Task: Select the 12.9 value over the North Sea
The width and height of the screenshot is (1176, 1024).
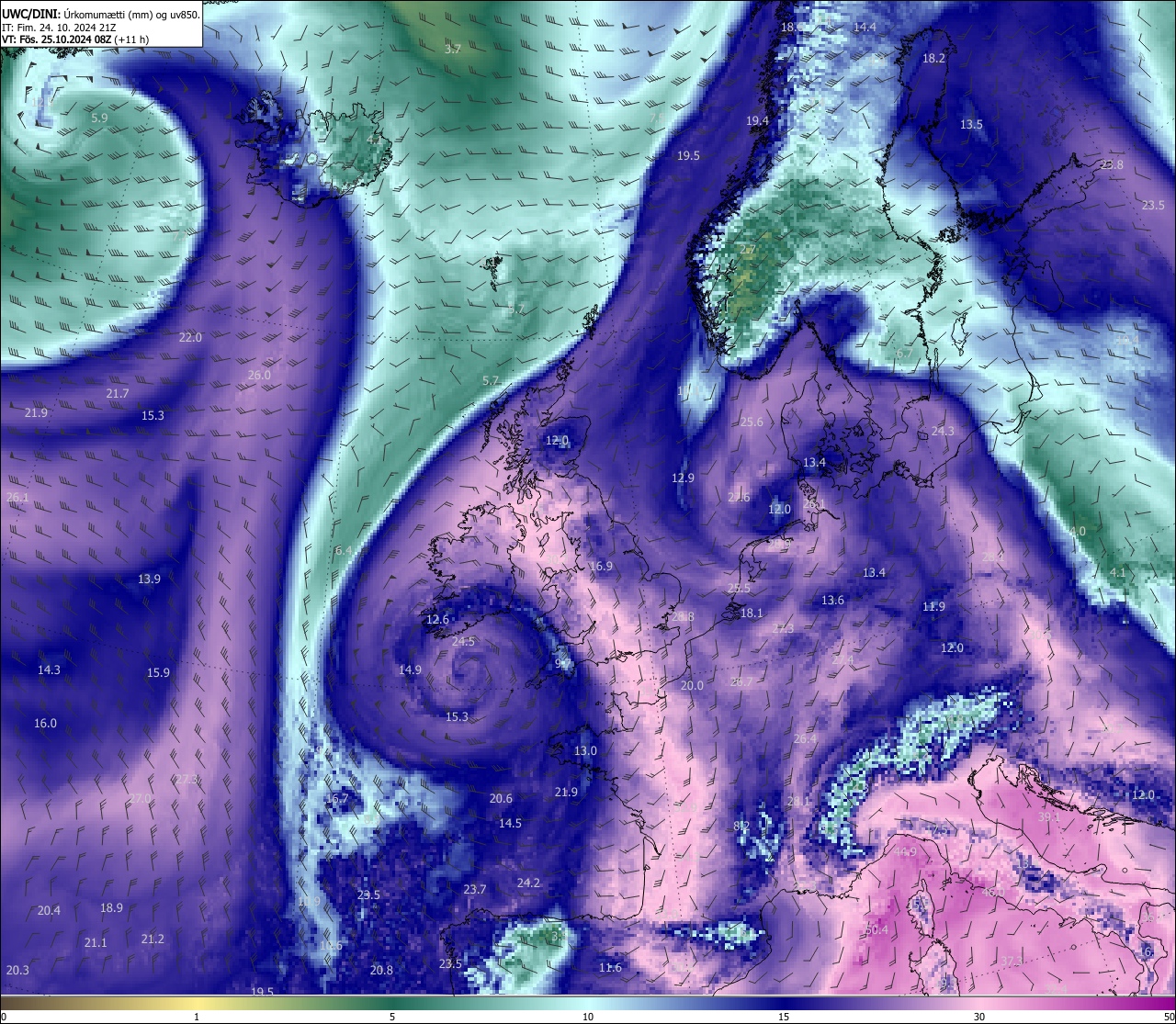Action: 683,478
